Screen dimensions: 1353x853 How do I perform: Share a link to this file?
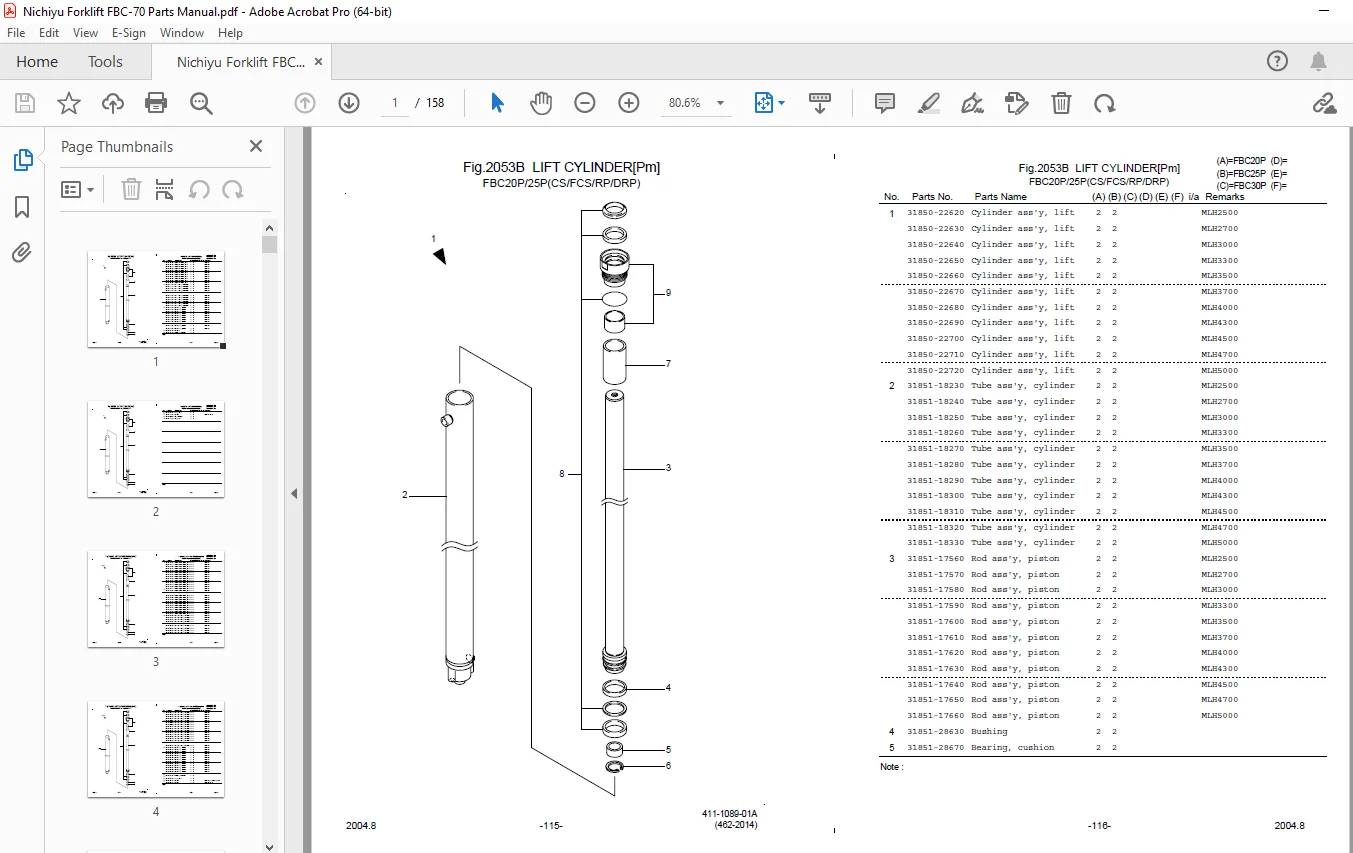tap(1325, 103)
